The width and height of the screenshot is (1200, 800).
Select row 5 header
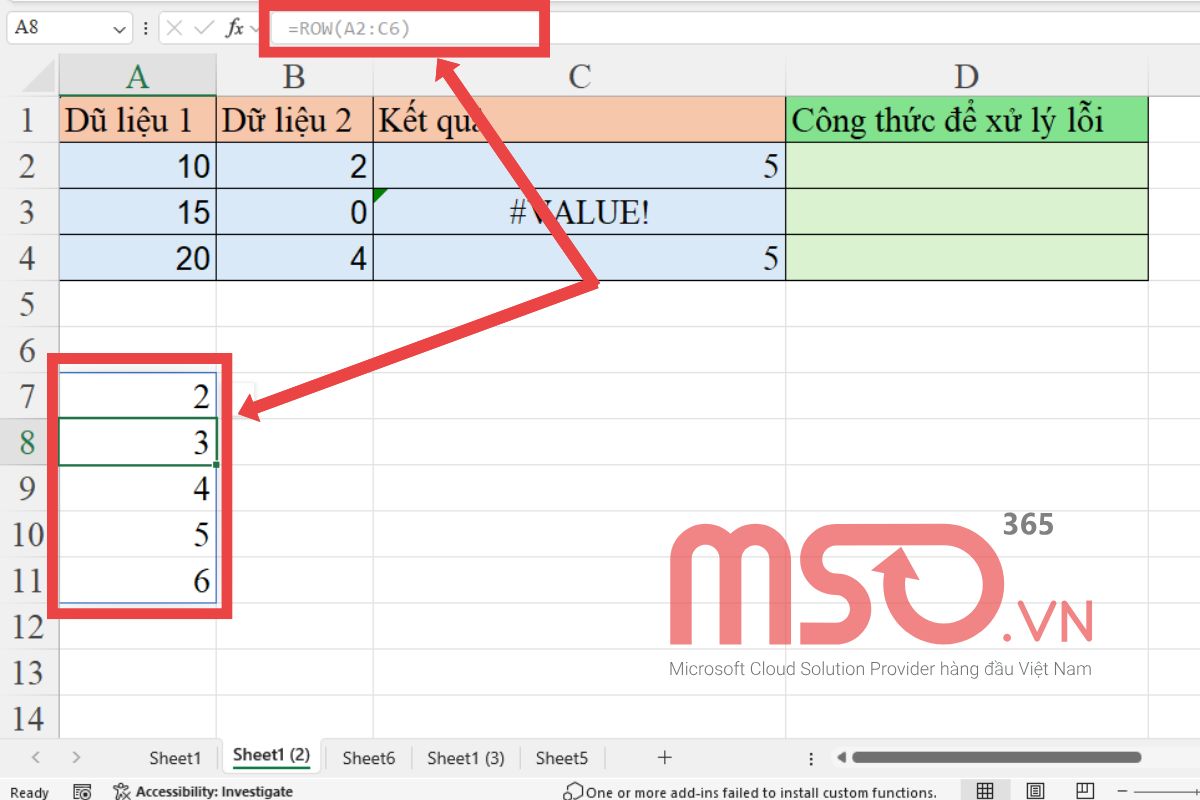(x=28, y=304)
